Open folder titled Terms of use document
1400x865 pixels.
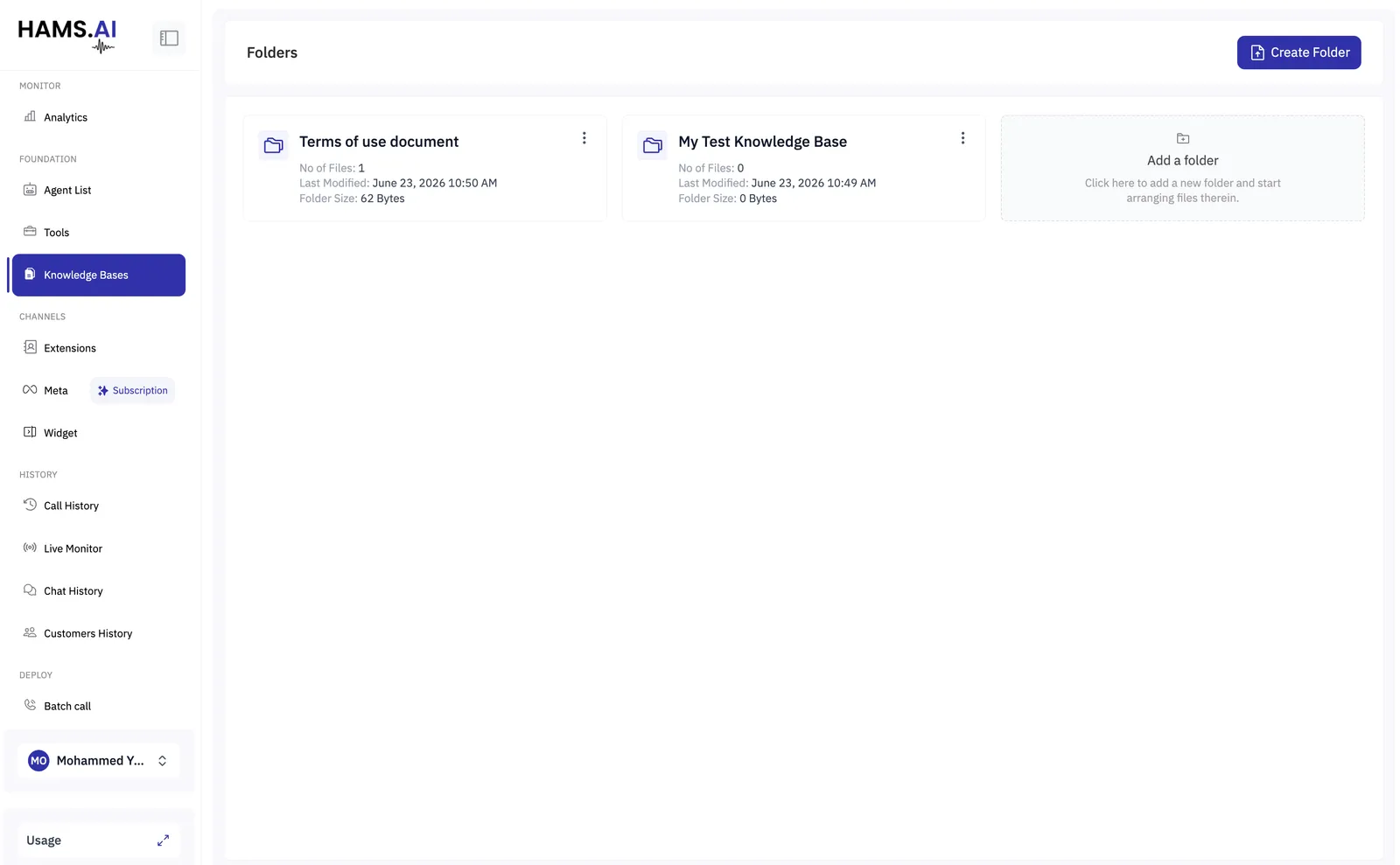[379, 142]
